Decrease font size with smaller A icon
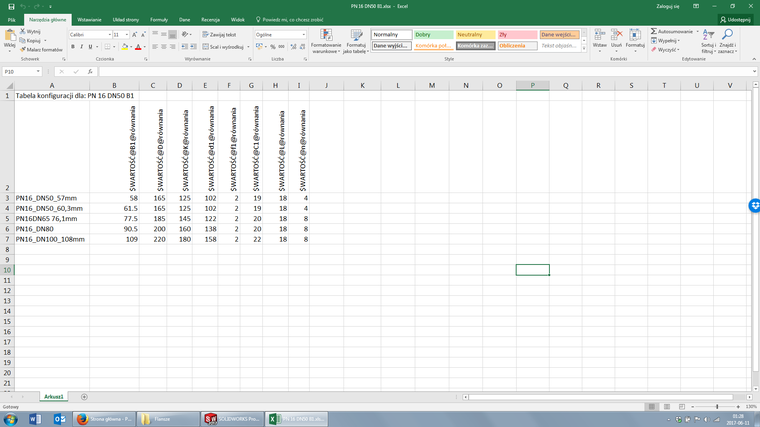Screen dimensions: 760x427 pos(143,35)
